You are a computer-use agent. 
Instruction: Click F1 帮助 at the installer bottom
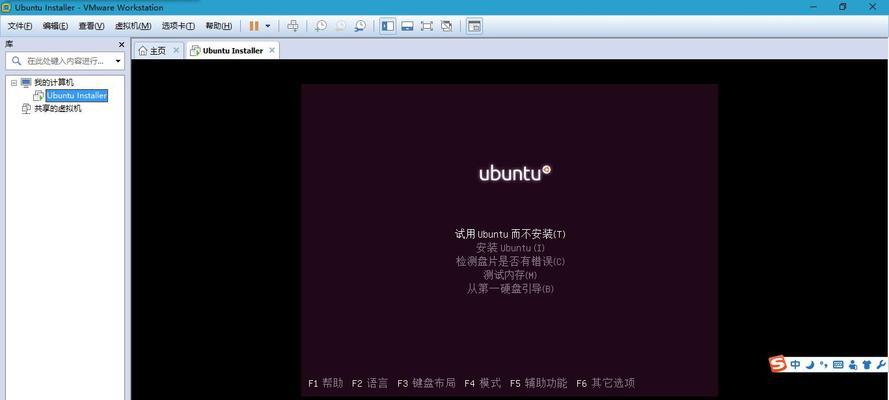[x=325, y=383]
